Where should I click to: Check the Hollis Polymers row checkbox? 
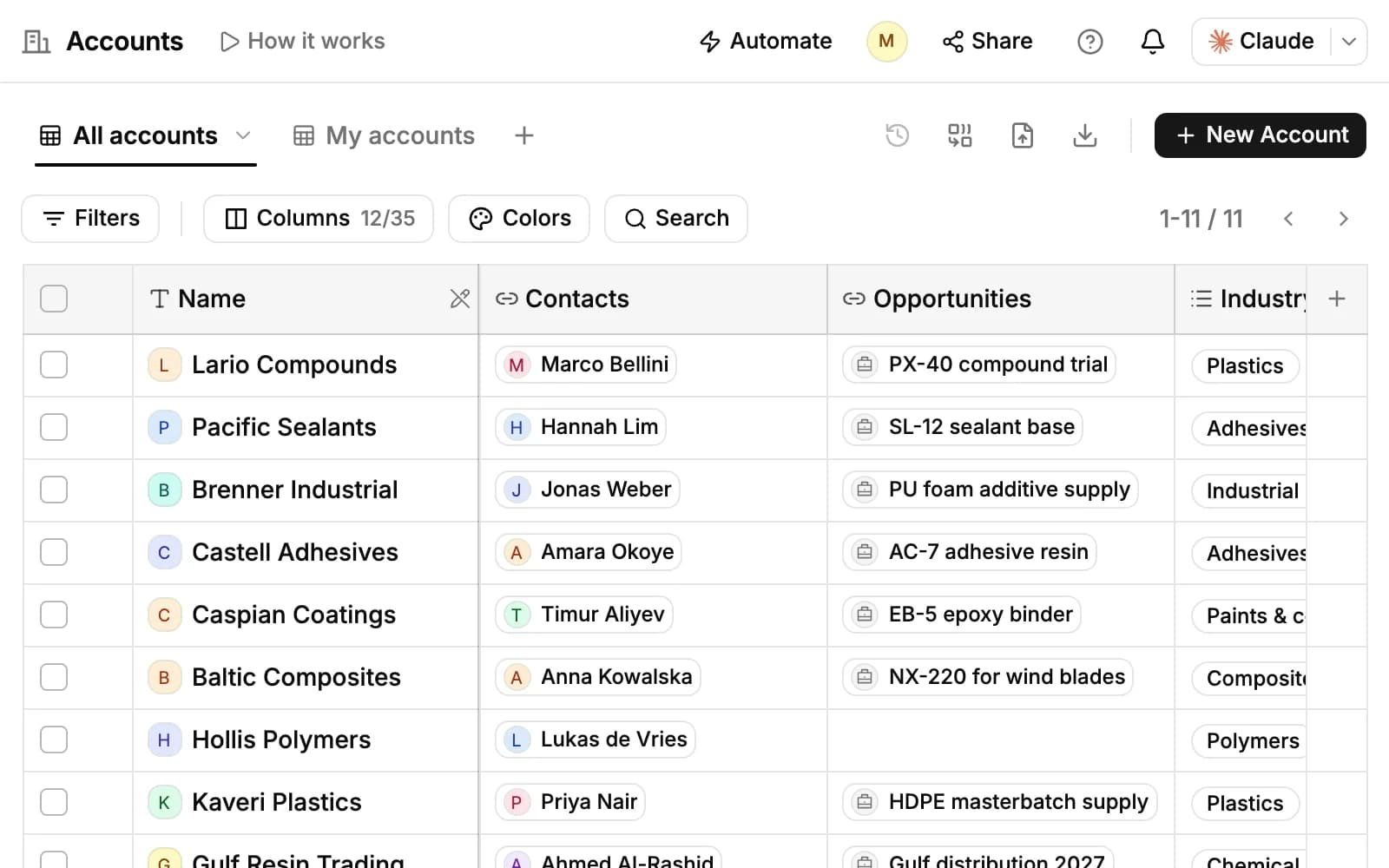click(x=54, y=740)
